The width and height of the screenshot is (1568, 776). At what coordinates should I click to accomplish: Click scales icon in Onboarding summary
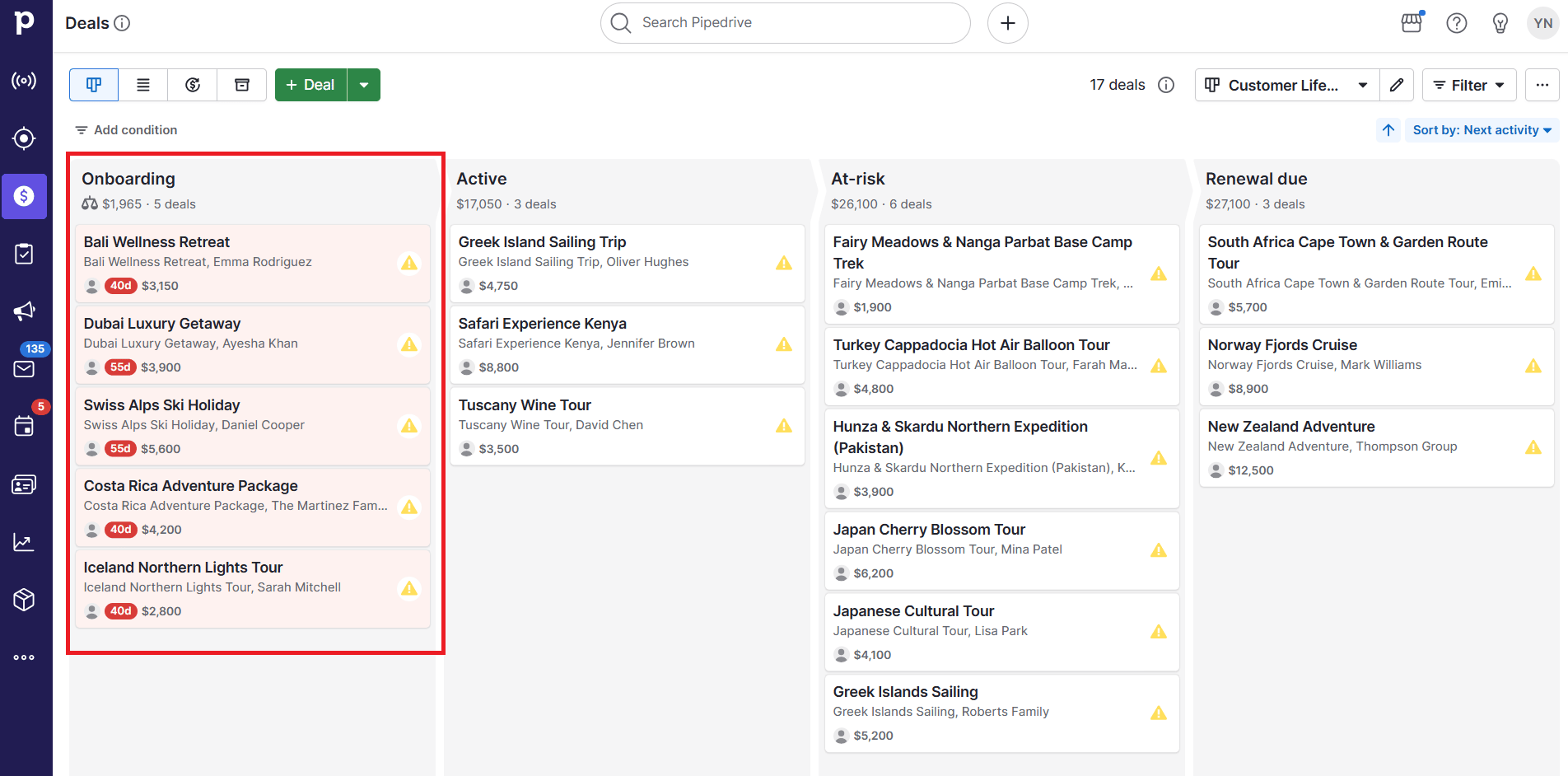90,203
